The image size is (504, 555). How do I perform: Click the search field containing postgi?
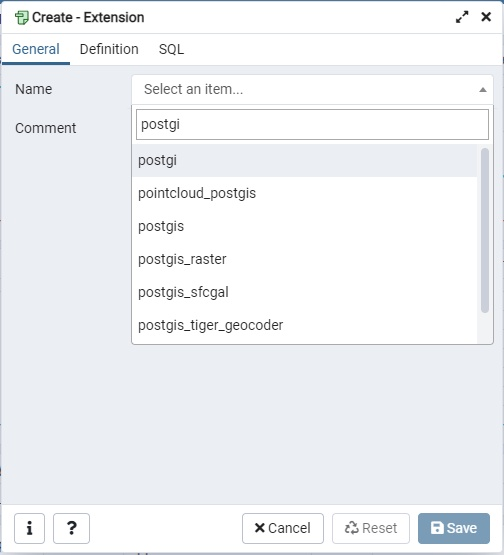[x=312, y=124]
